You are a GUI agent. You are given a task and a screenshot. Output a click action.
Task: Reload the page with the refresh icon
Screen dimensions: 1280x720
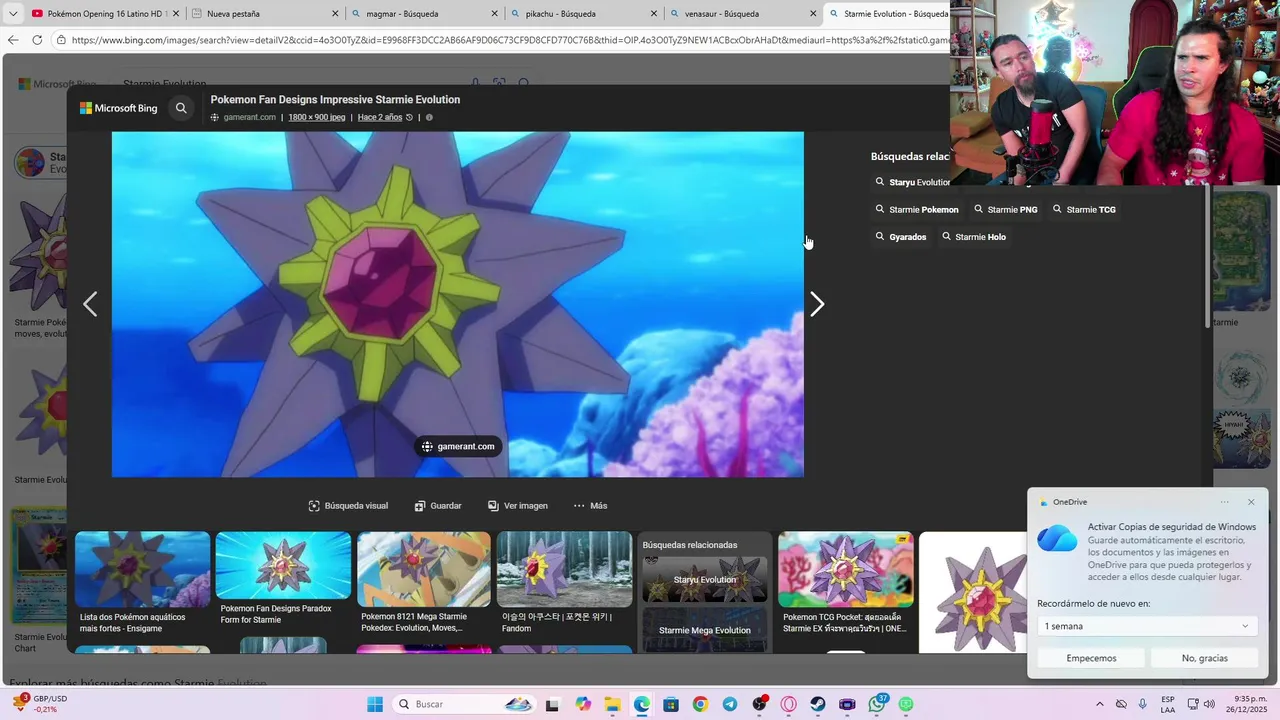click(x=37, y=40)
